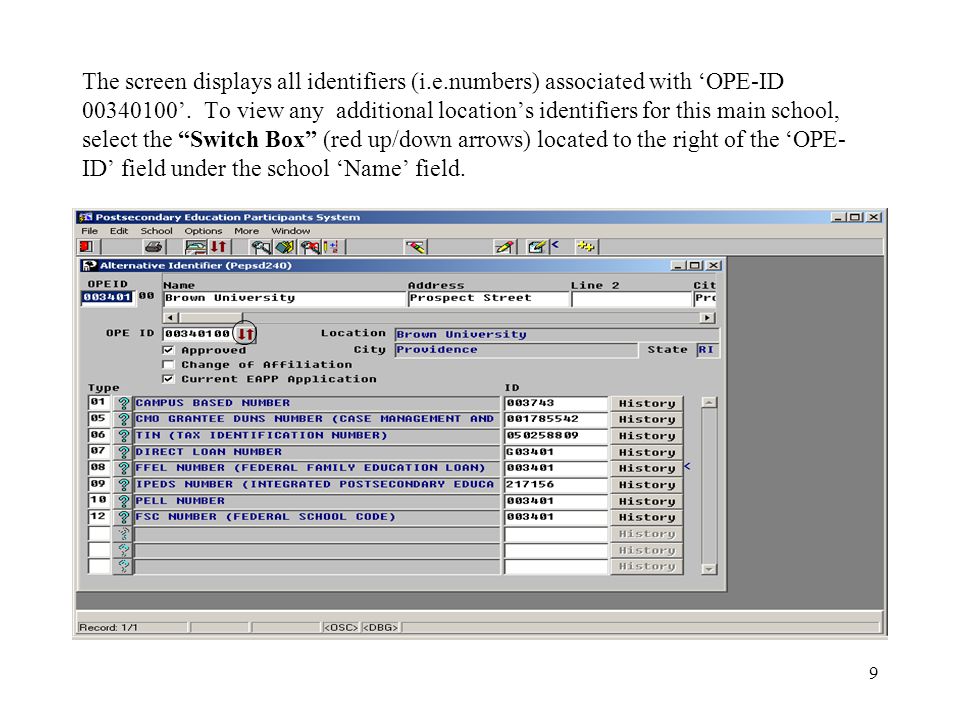The width and height of the screenshot is (960, 720).
Task: Click the Name field with Brown University
Action: pyautogui.click(x=283, y=298)
